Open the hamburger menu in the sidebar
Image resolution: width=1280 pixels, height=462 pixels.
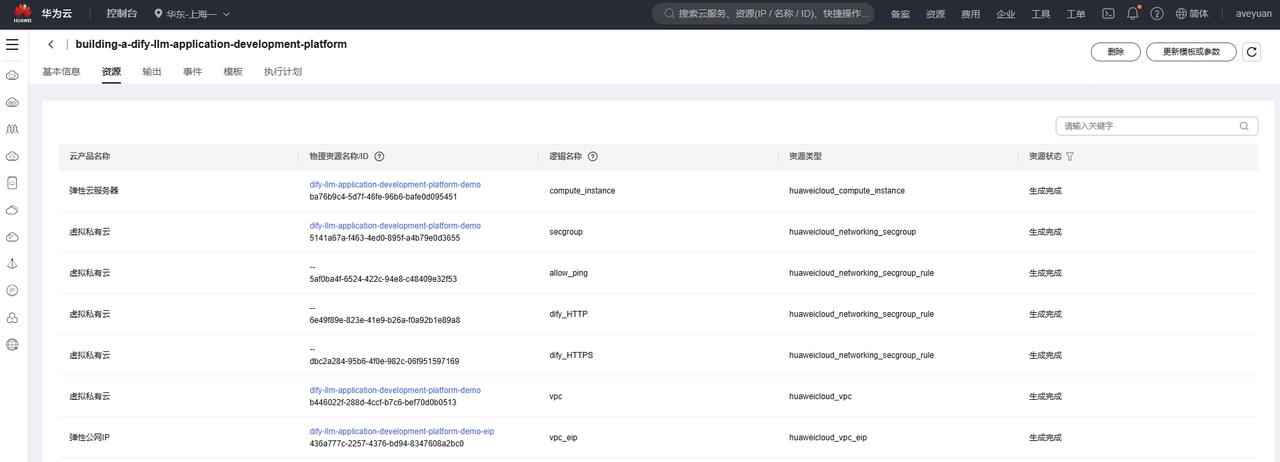coord(12,45)
